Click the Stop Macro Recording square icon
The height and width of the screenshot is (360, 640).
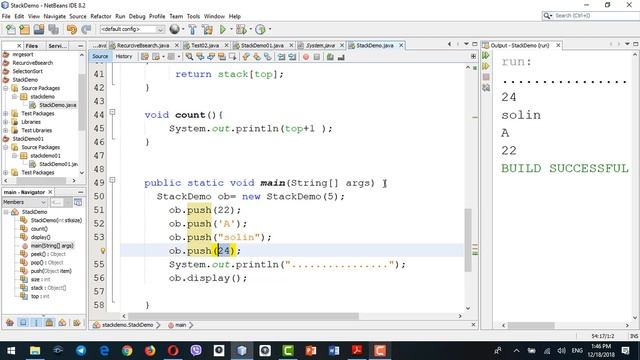[317, 57]
